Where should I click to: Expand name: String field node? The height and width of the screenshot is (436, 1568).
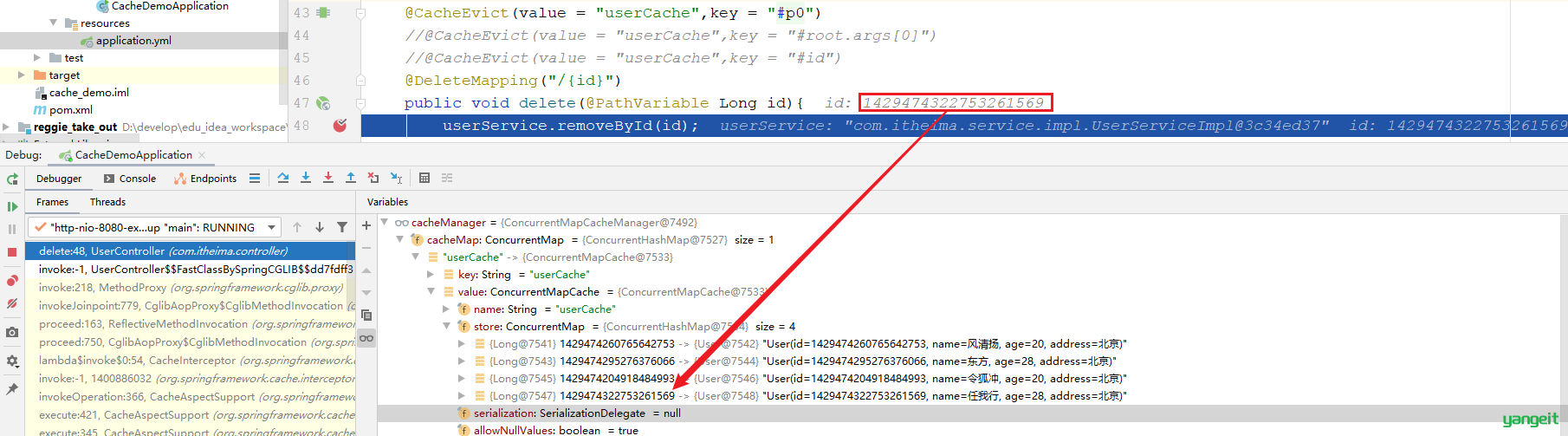(446, 309)
